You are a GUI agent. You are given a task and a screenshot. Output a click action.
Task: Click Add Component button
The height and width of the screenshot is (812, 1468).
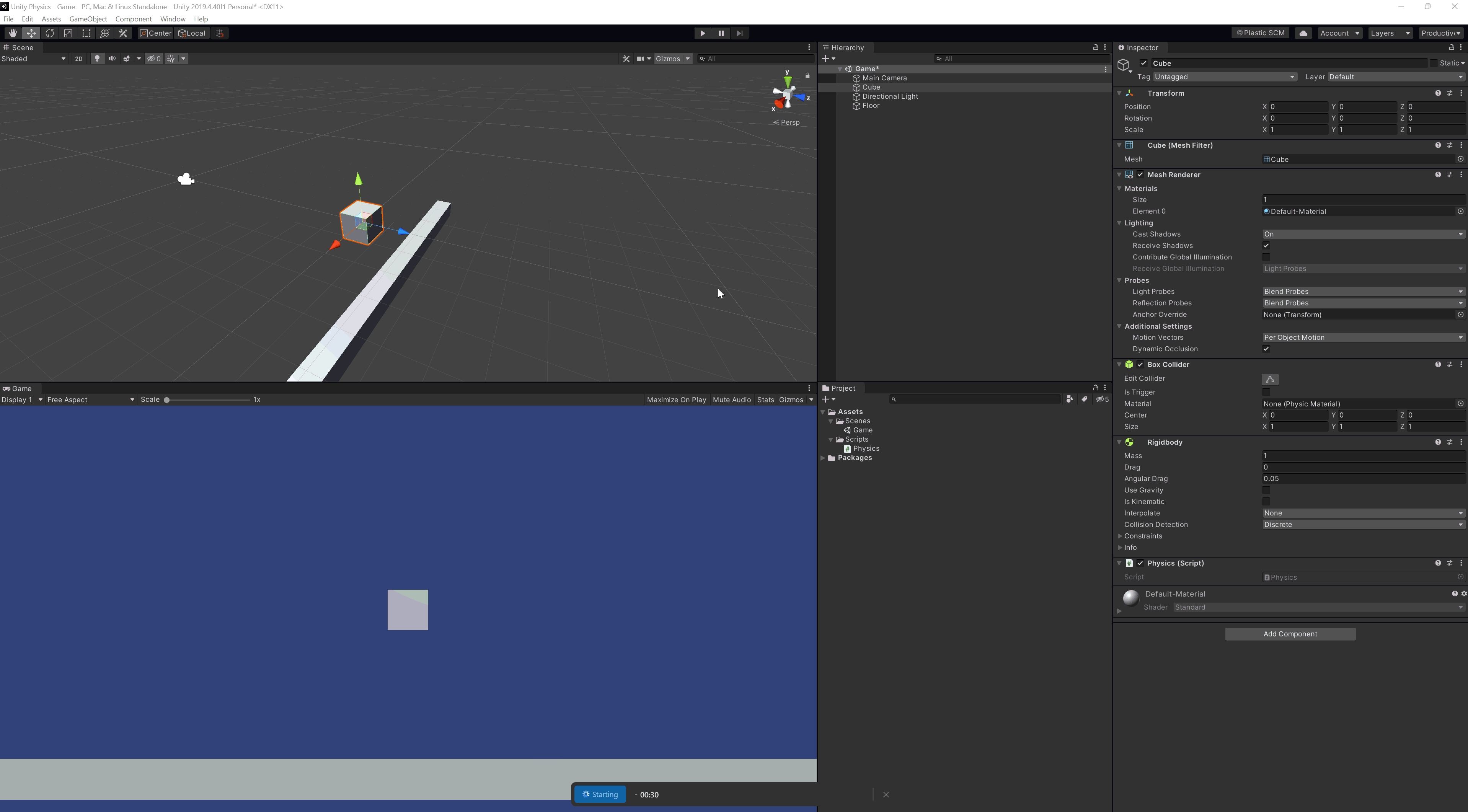pyautogui.click(x=1290, y=634)
